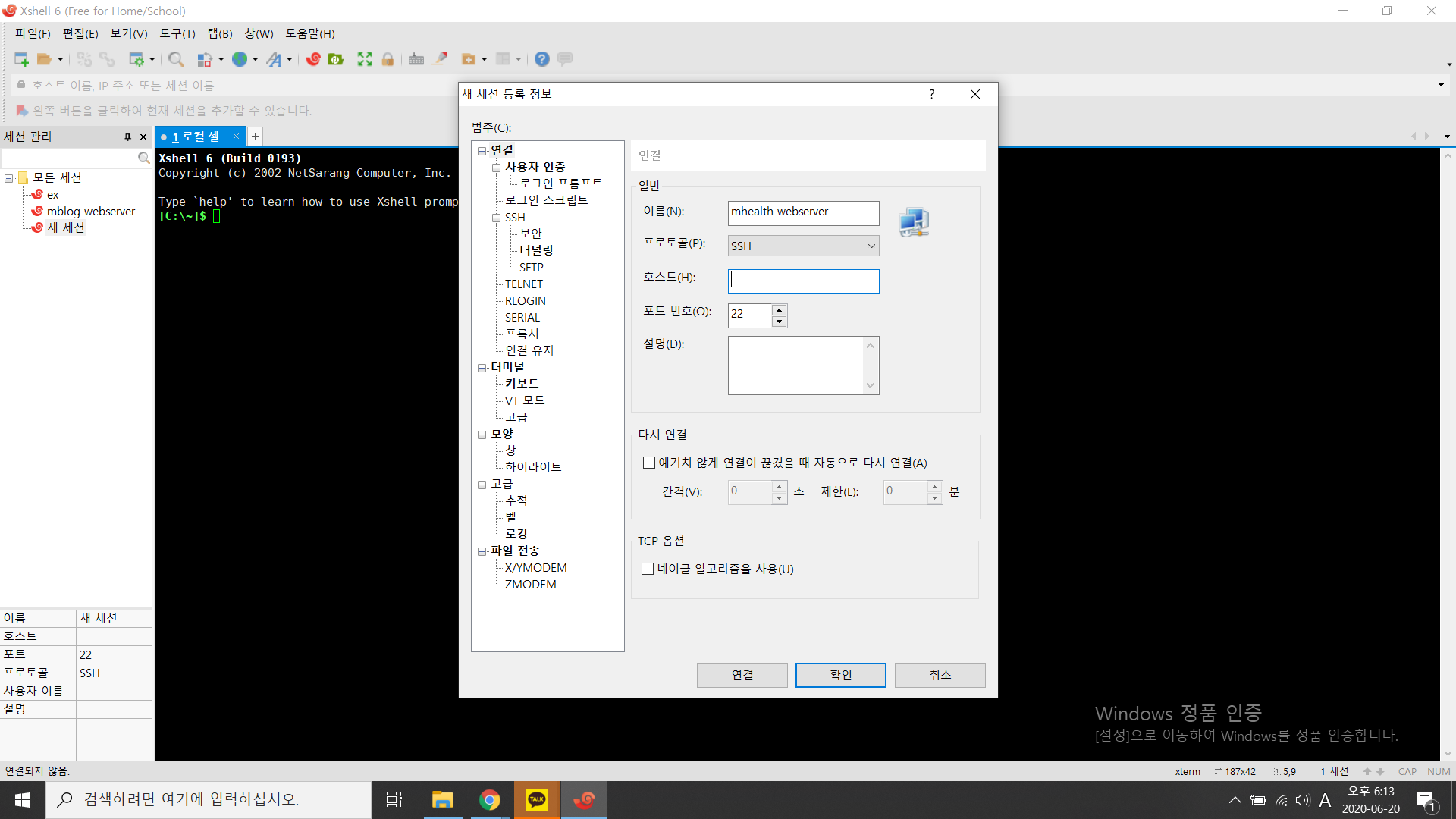Viewport: 1456px width, 819px height.
Task: Click the globe encoding toolbar icon
Action: pos(240,59)
